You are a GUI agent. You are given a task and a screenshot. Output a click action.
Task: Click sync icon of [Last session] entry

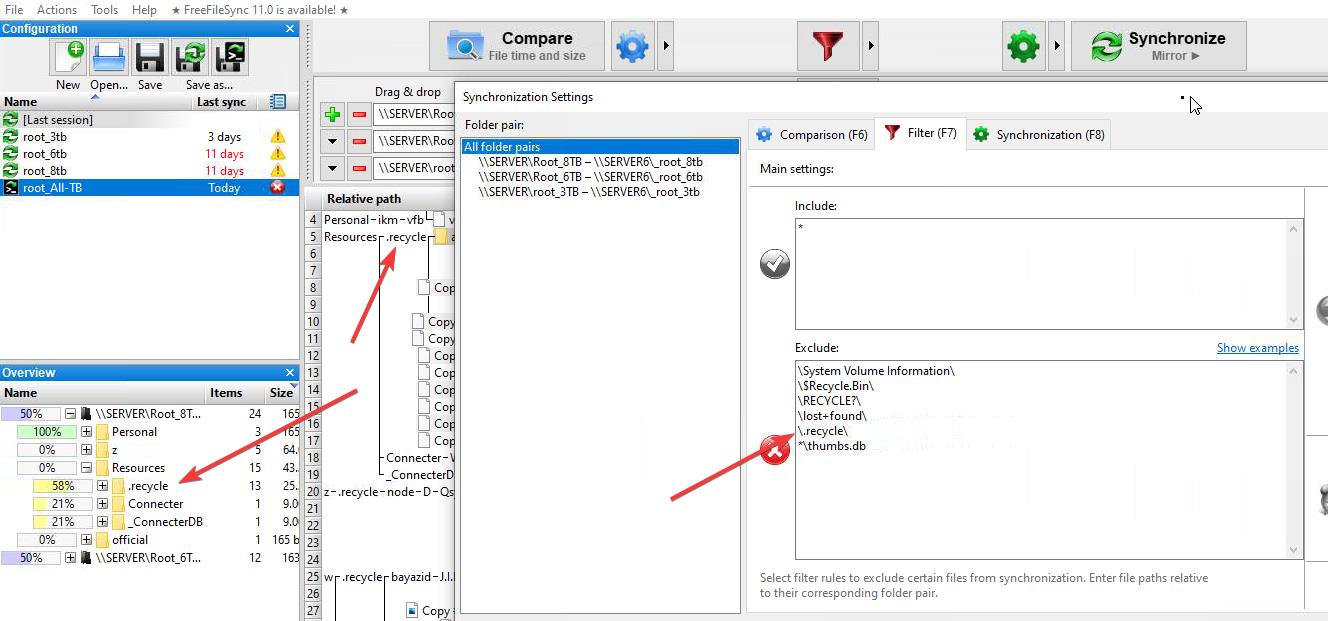coord(11,120)
